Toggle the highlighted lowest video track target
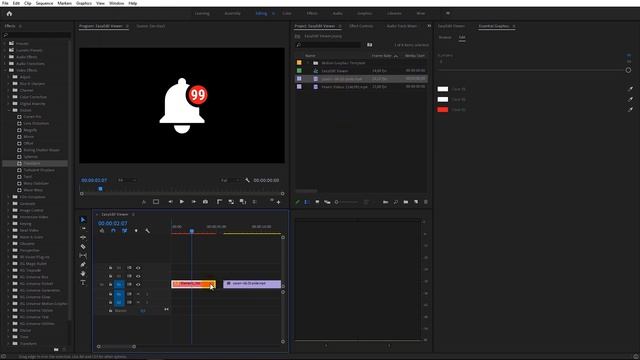640x360 pixels. 119,284
